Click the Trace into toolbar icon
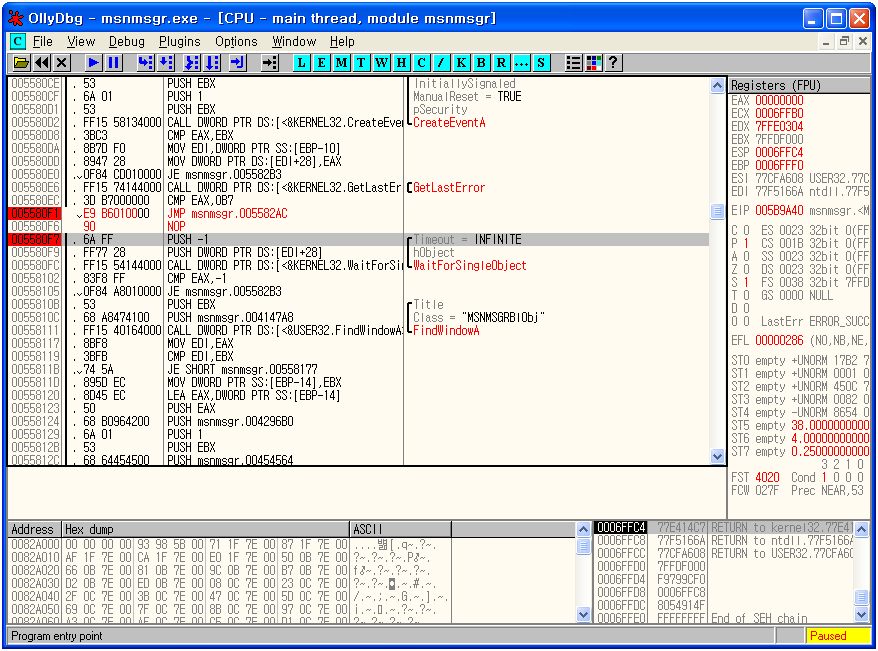The image size is (878, 651). coord(192,63)
